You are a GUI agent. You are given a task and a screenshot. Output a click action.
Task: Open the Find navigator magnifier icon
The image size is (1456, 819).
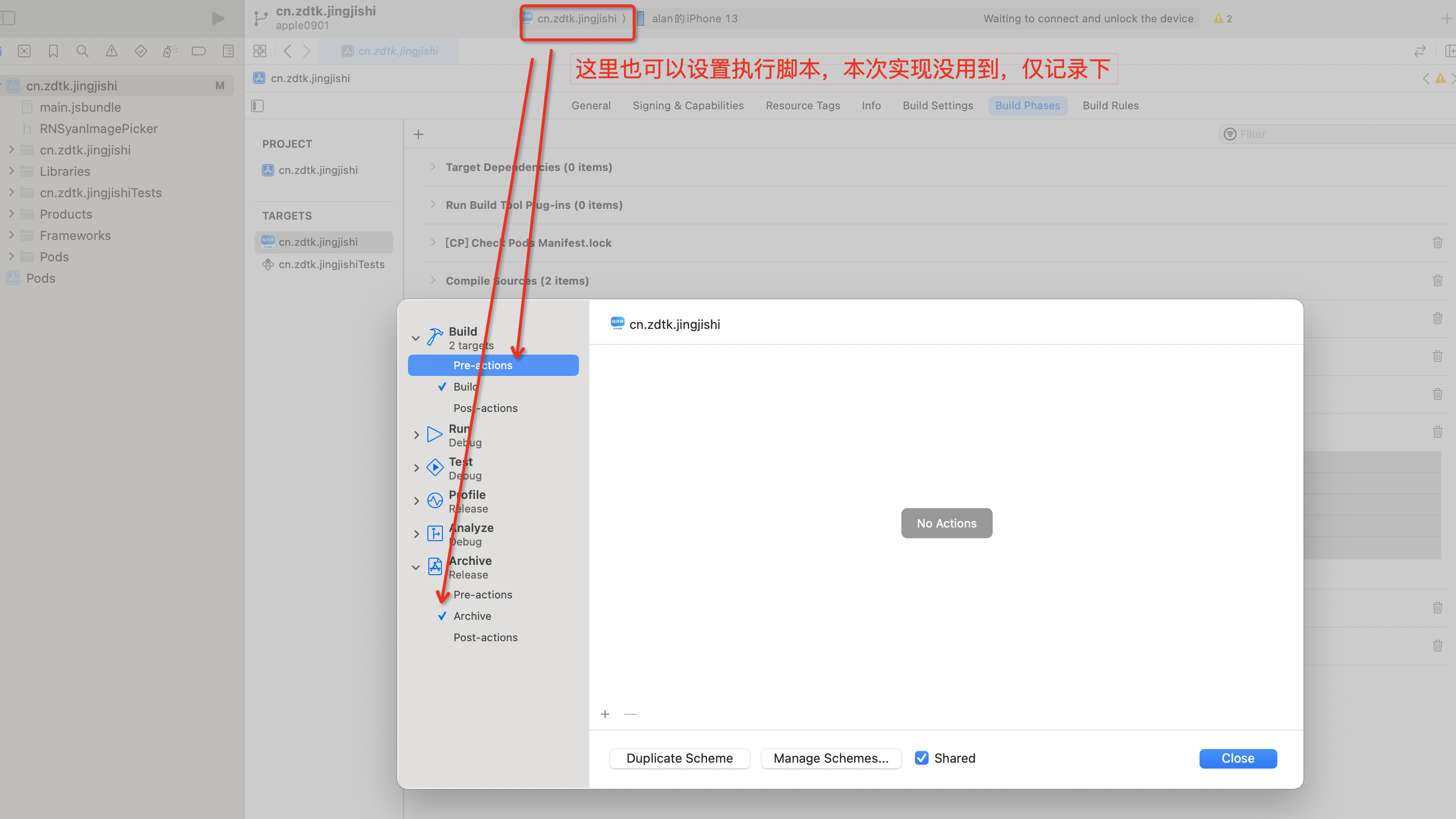click(x=82, y=51)
